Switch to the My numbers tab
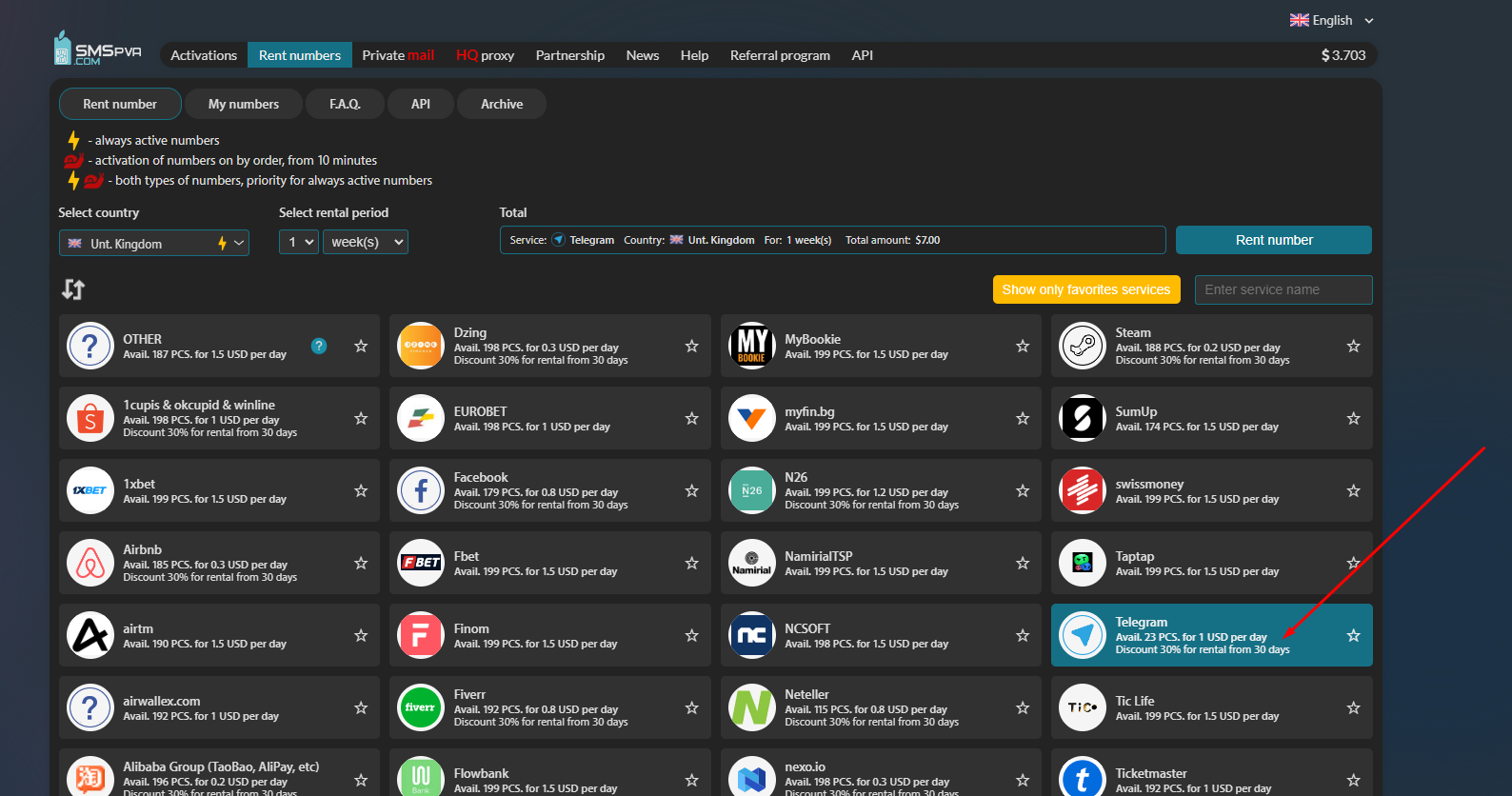 click(244, 104)
